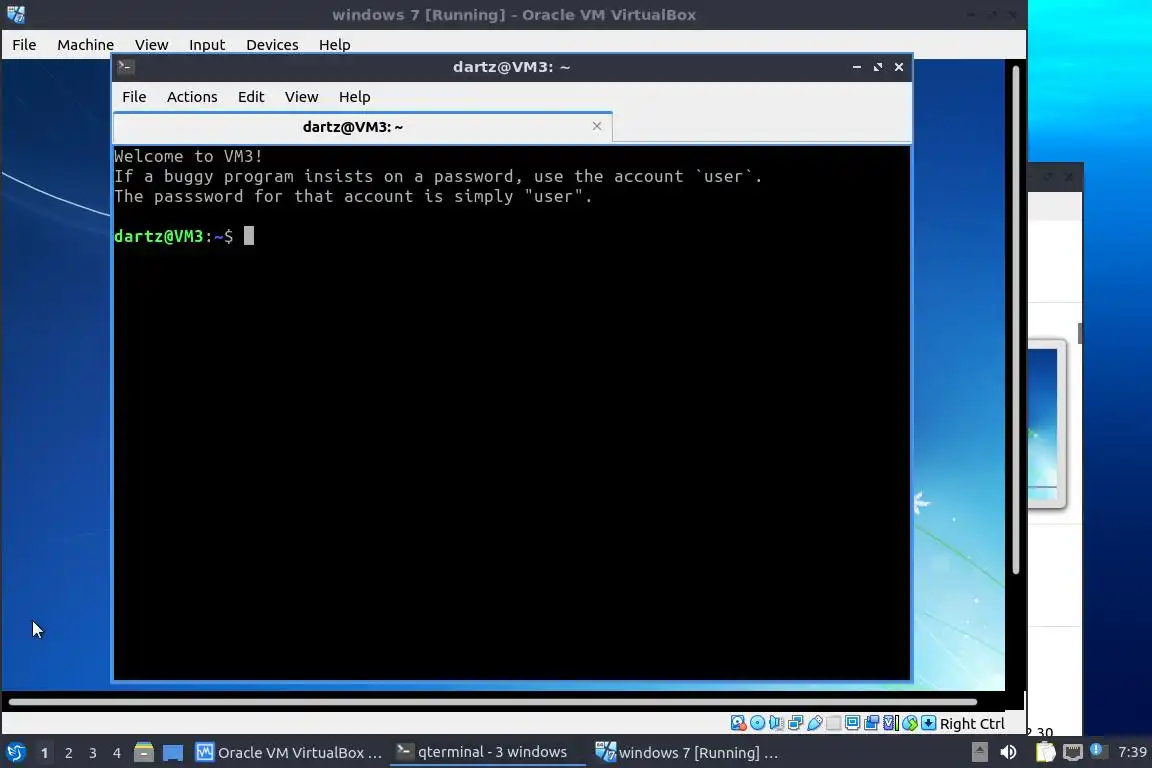The image size is (1152, 768).
Task: Open the network adapters status icon
Action: [x=796, y=723]
